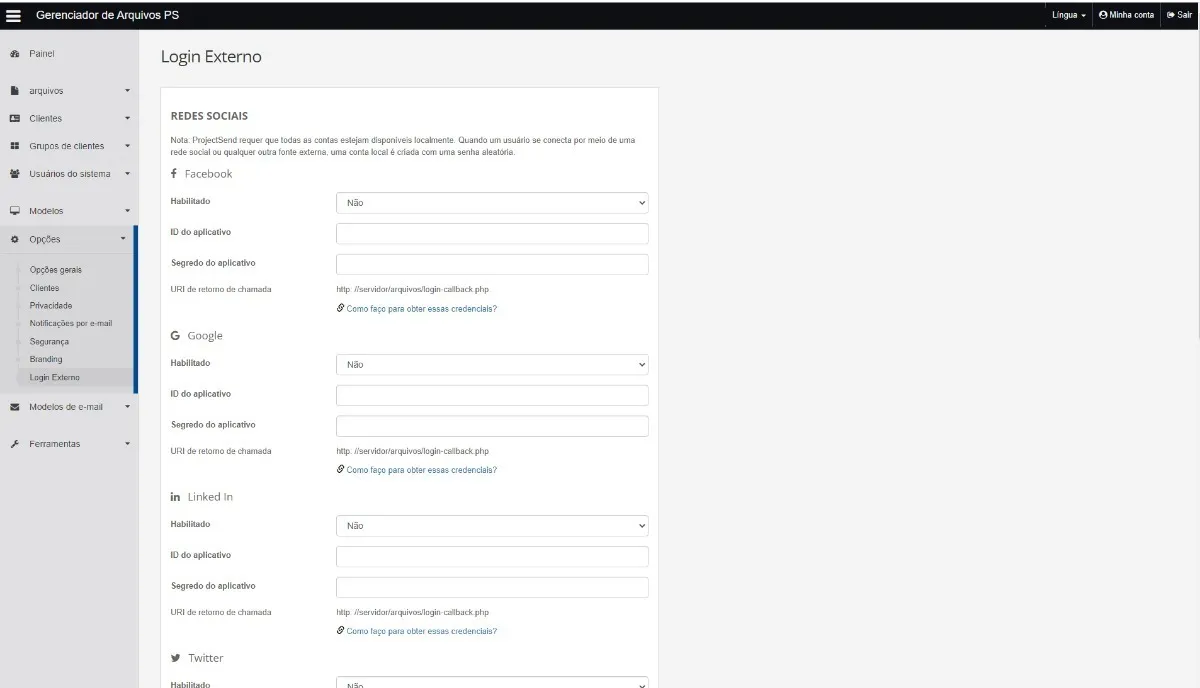This screenshot has height=688, width=1200.
Task: Click the arquivos file icon
Action: 14,91
